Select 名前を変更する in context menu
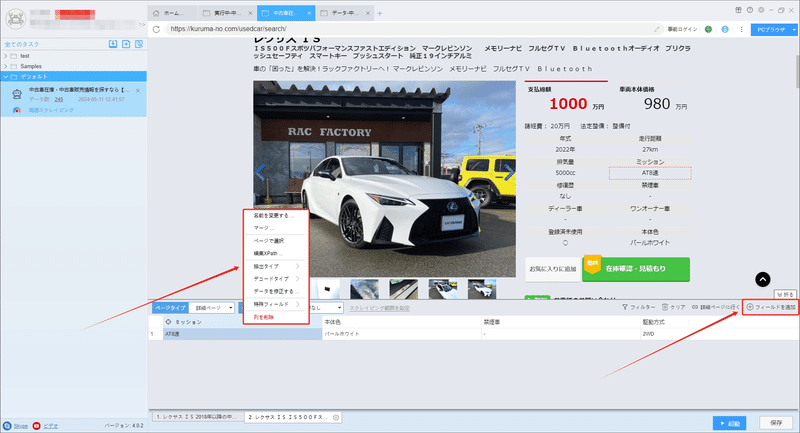 point(276,216)
